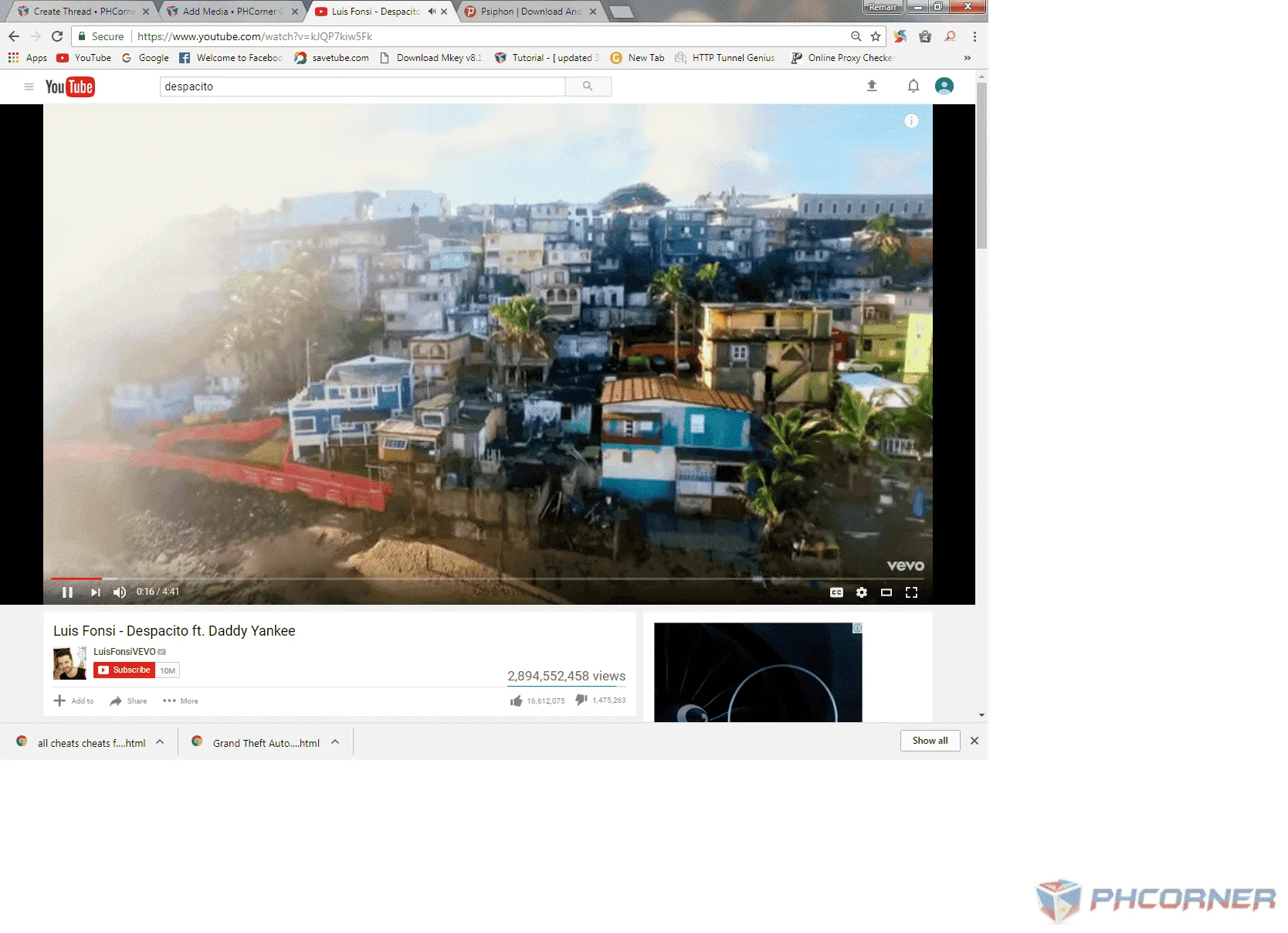
Task: Open Apps bookmarks shortcut
Action: [x=28, y=58]
